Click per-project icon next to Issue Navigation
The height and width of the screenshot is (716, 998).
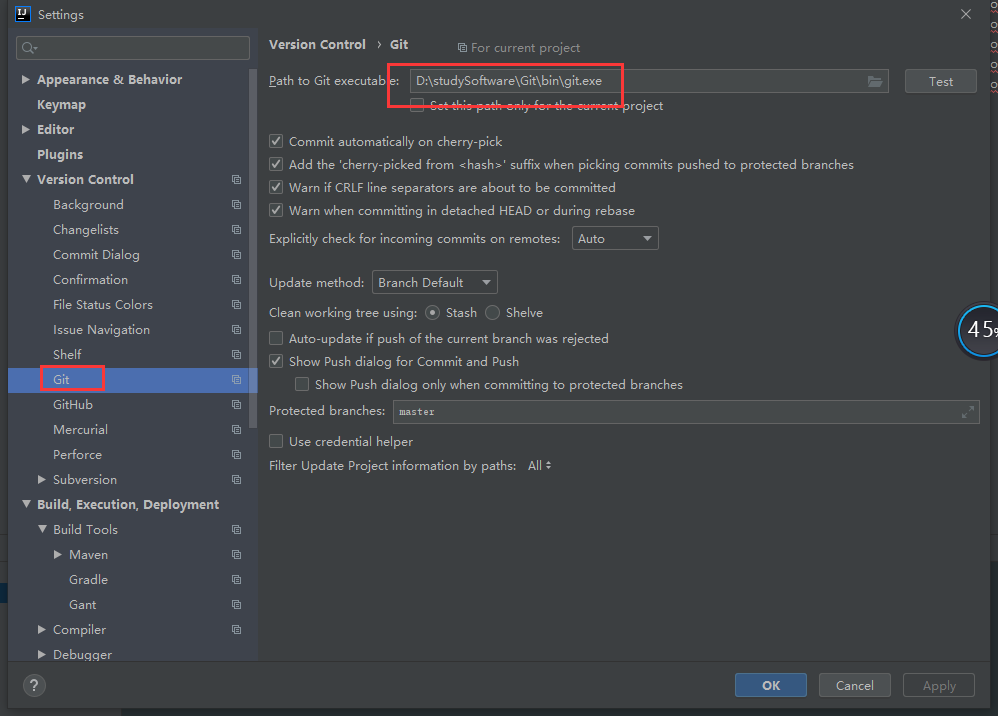236,330
